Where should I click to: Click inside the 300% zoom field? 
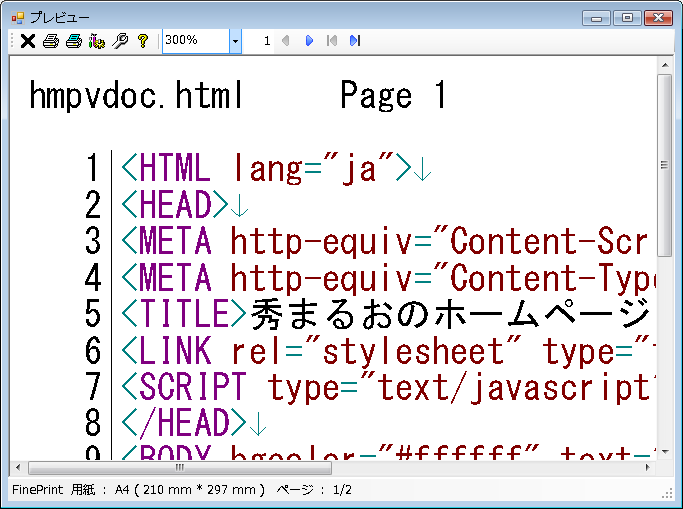(x=195, y=41)
